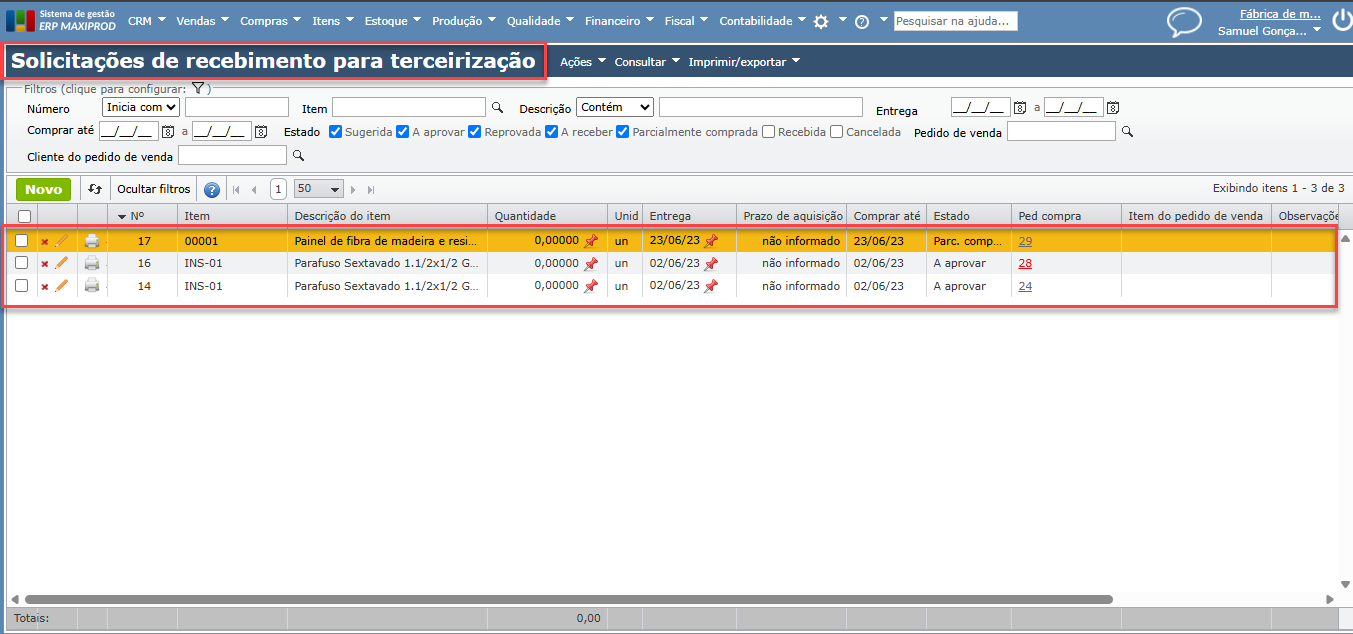Uncheck the Sugerida state filter

pos(335,131)
